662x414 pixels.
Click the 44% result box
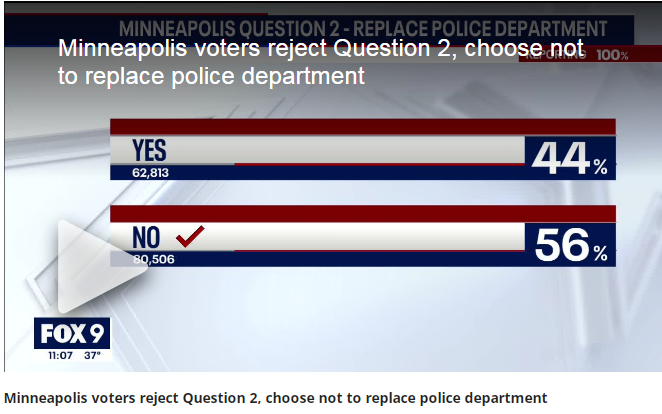coord(570,158)
